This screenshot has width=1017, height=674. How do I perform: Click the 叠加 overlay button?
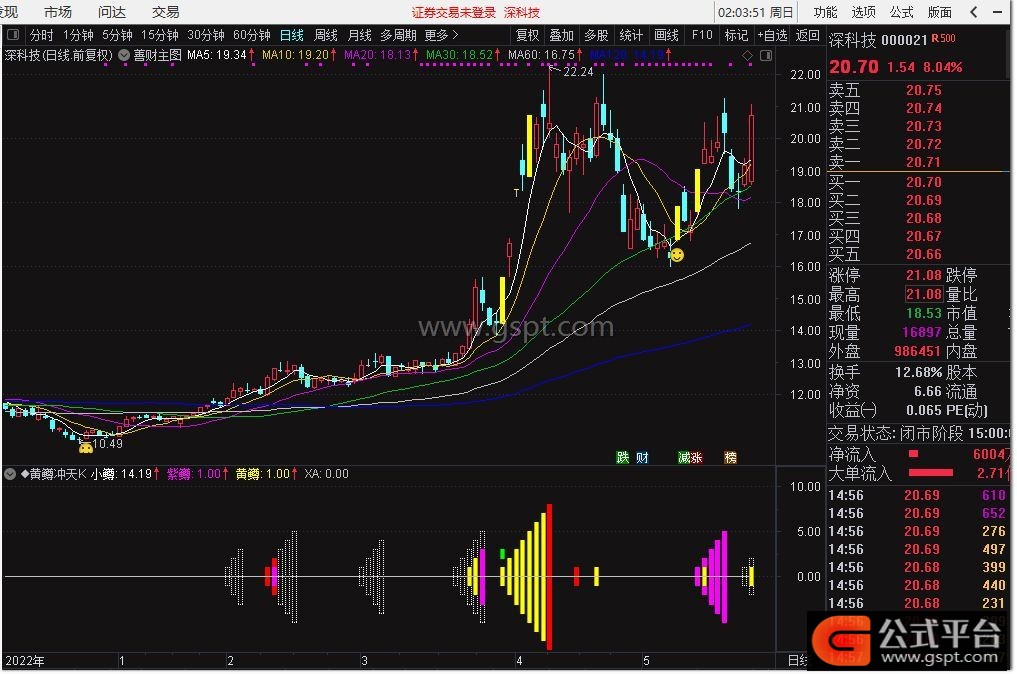tap(562, 35)
